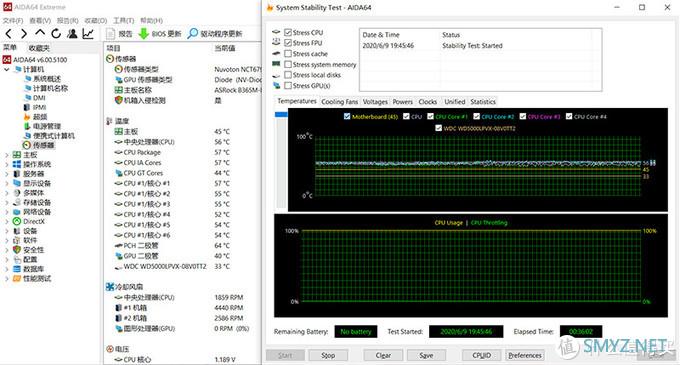
Task: Enable the Stress GPU(s) checkbox
Action: pyautogui.click(x=288, y=86)
